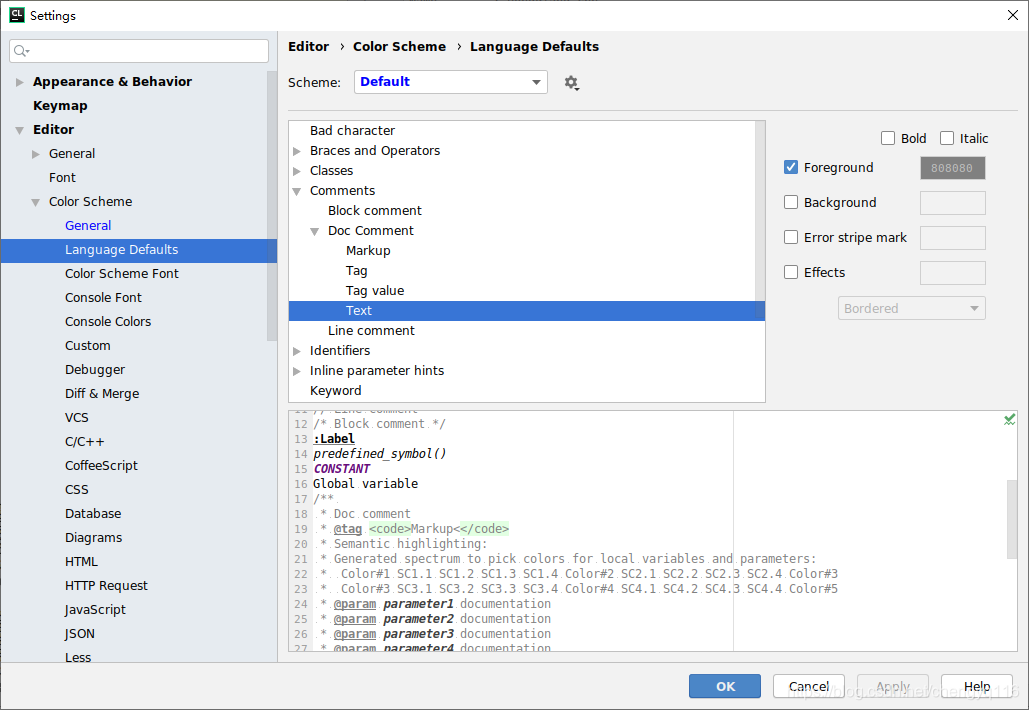Click the Error stripe mark color box
The width and height of the screenshot is (1029, 710).
pyautogui.click(x=953, y=238)
